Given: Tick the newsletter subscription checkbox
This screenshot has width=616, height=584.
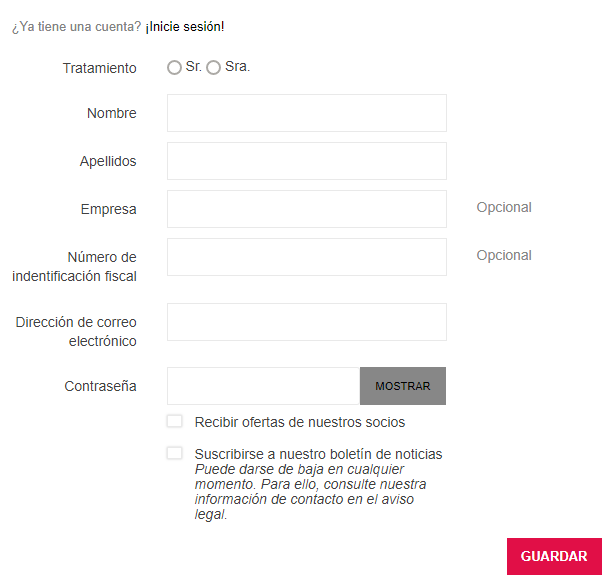Looking at the screenshot, I should (x=175, y=453).
